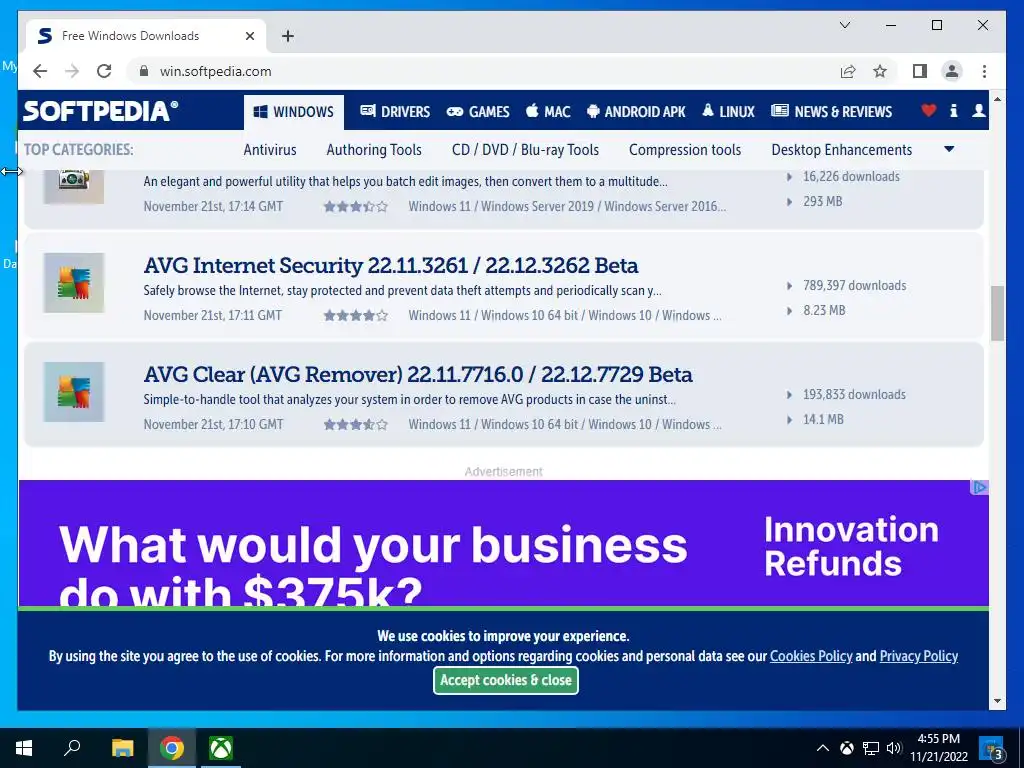The width and height of the screenshot is (1024, 768).
Task: Open the Cookies Policy link
Action: pos(811,656)
